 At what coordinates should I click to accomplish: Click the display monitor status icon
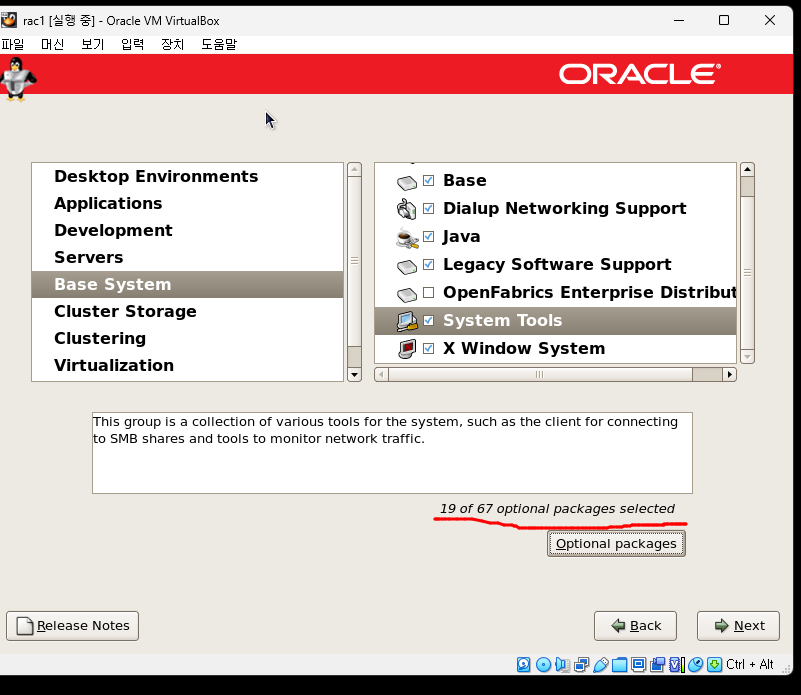639,664
